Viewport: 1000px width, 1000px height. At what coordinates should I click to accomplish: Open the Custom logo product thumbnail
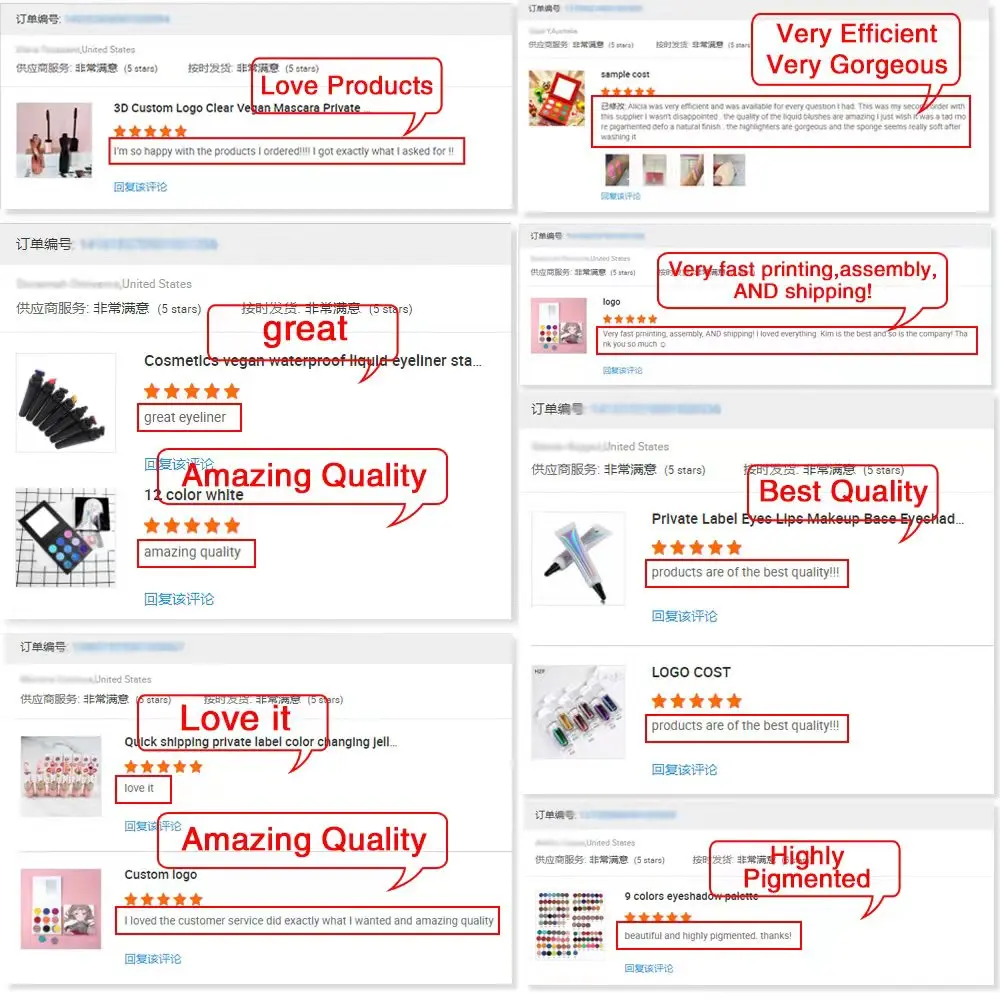point(61,909)
